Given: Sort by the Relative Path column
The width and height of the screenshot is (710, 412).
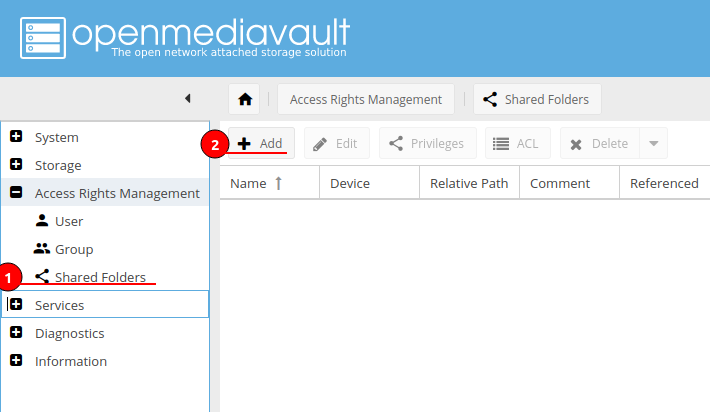Looking at the screenshot, I should [470, 183].
